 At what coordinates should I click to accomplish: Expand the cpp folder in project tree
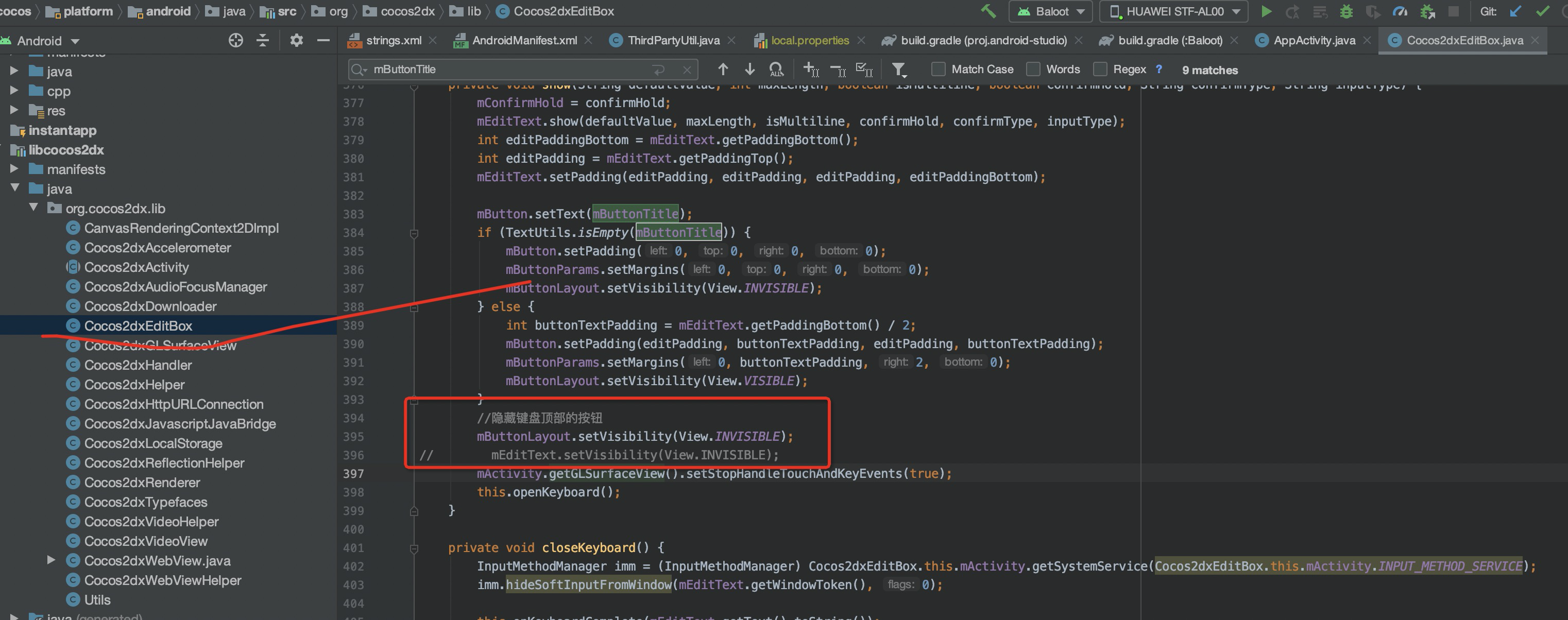pos(14,91)
